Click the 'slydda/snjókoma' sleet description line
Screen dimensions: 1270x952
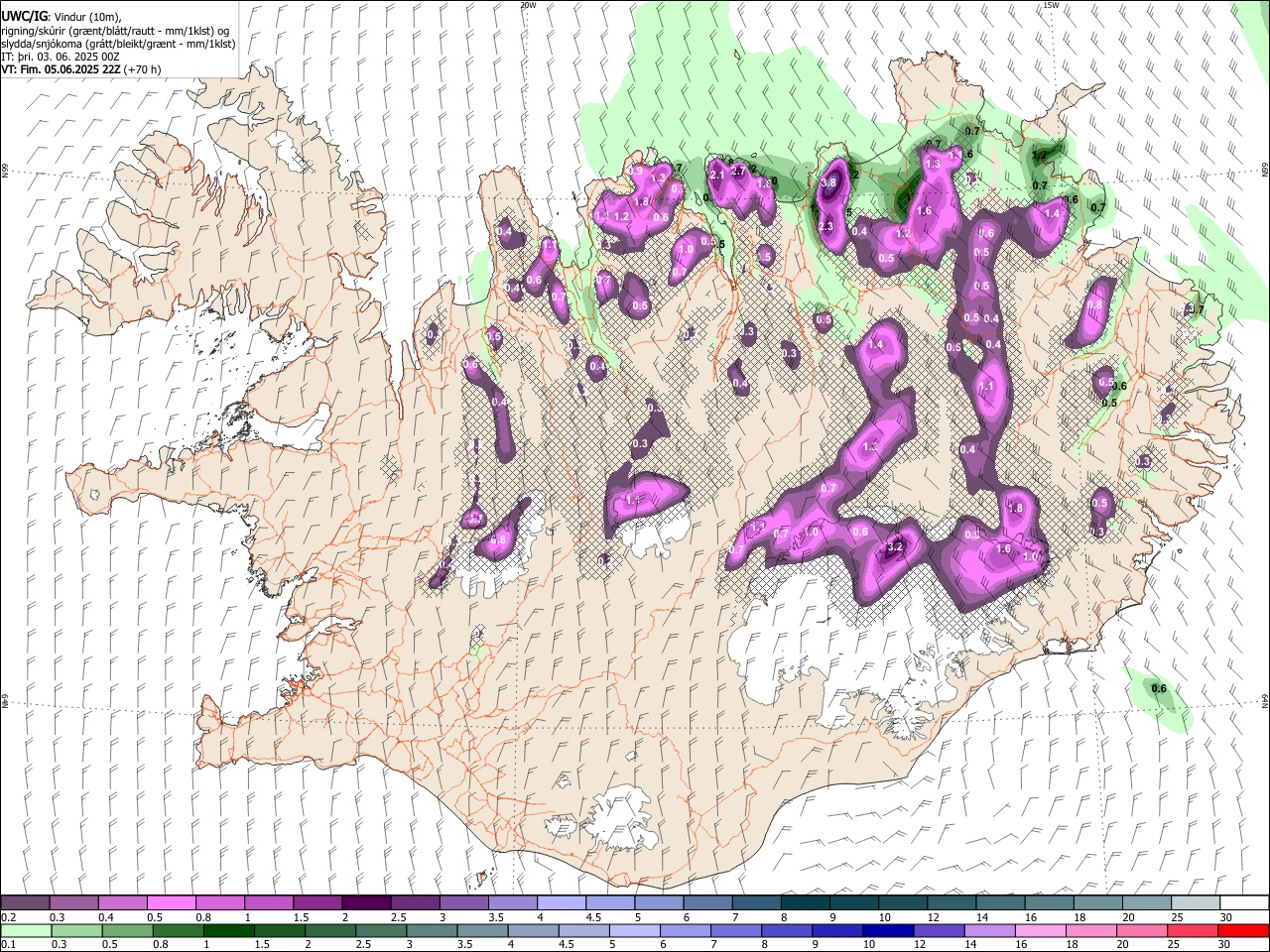click(118, 44)
